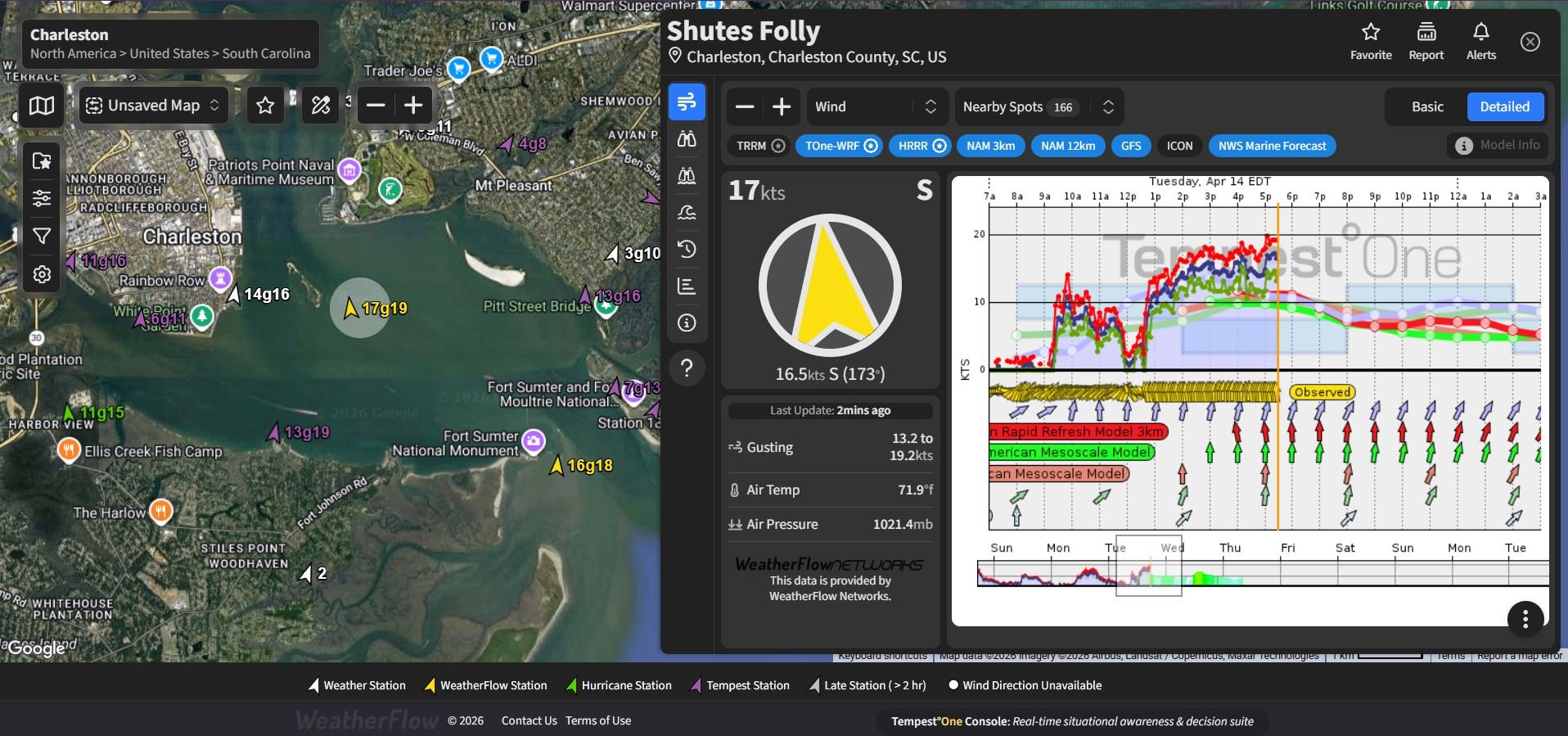Image resolution: width=1568 pixels, height=736 pixels.
Task: Open the buoy/marine sidebar icon
Action: [687, 175]
